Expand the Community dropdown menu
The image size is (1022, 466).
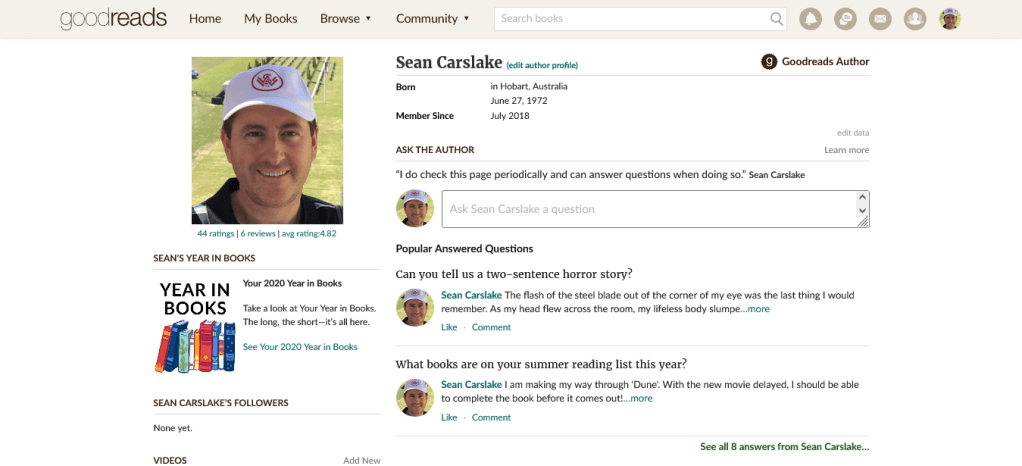[x=432, y=19]
